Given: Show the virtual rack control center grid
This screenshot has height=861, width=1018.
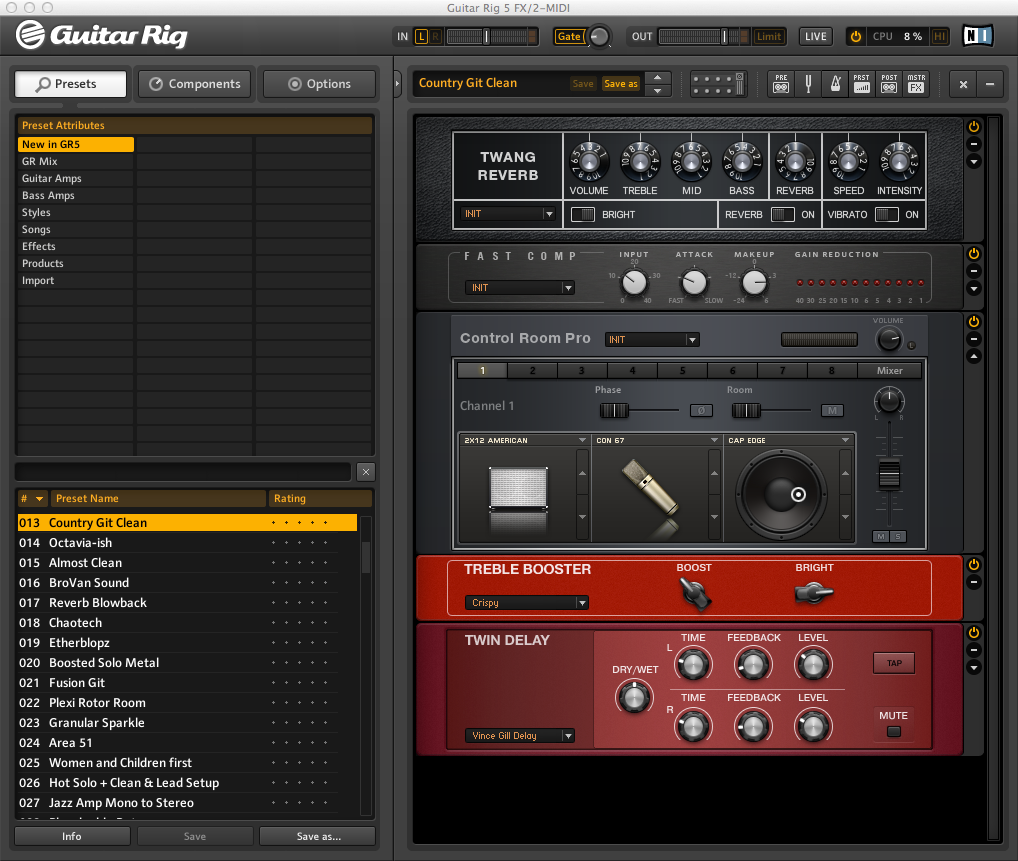Looking at the screenshot, I should pyautogui.click(x=718, y=84).
